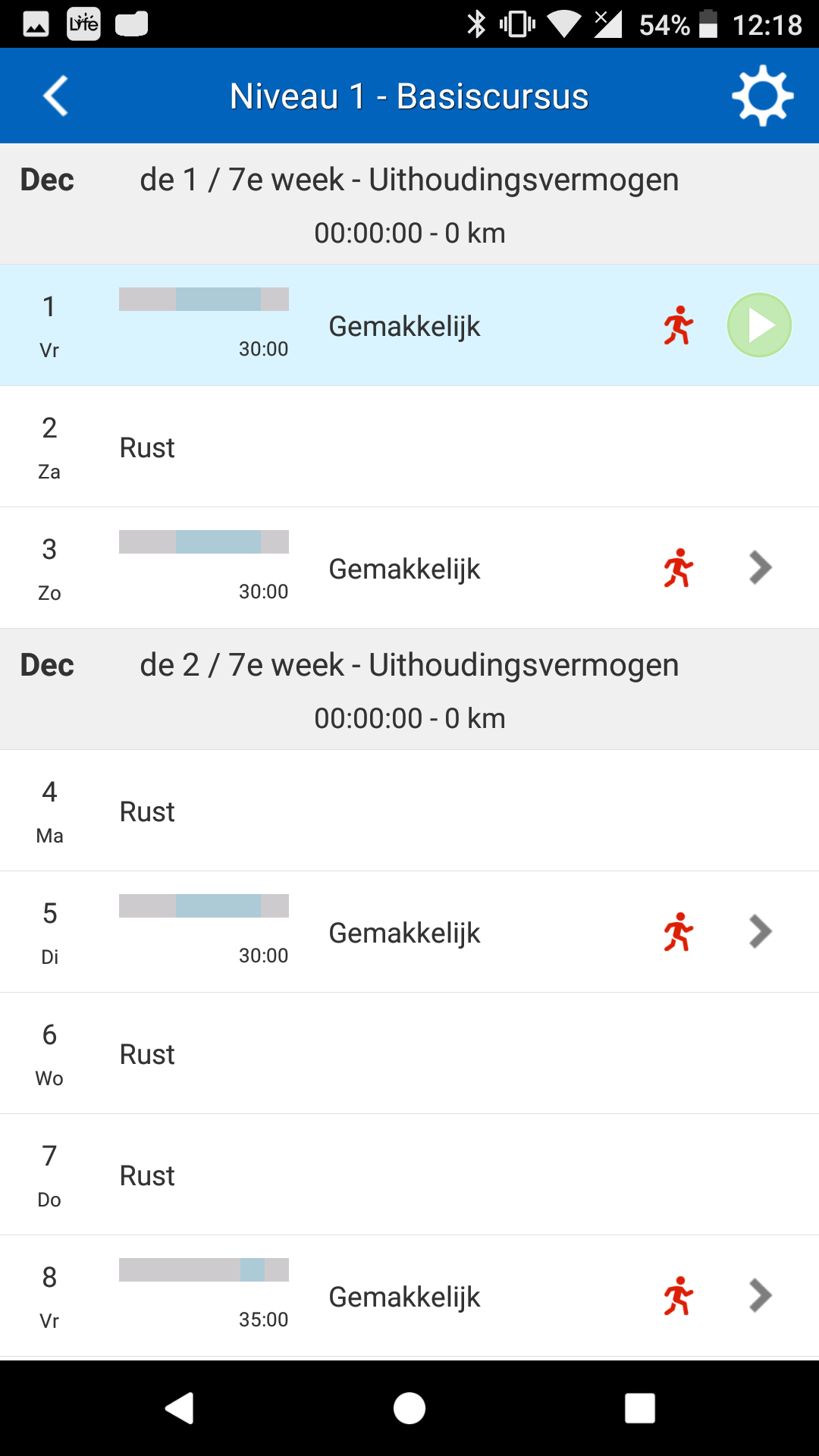This screenshot has width=819, height=1456.
Task: Open settings gear icon
Action: click(762, 96)
